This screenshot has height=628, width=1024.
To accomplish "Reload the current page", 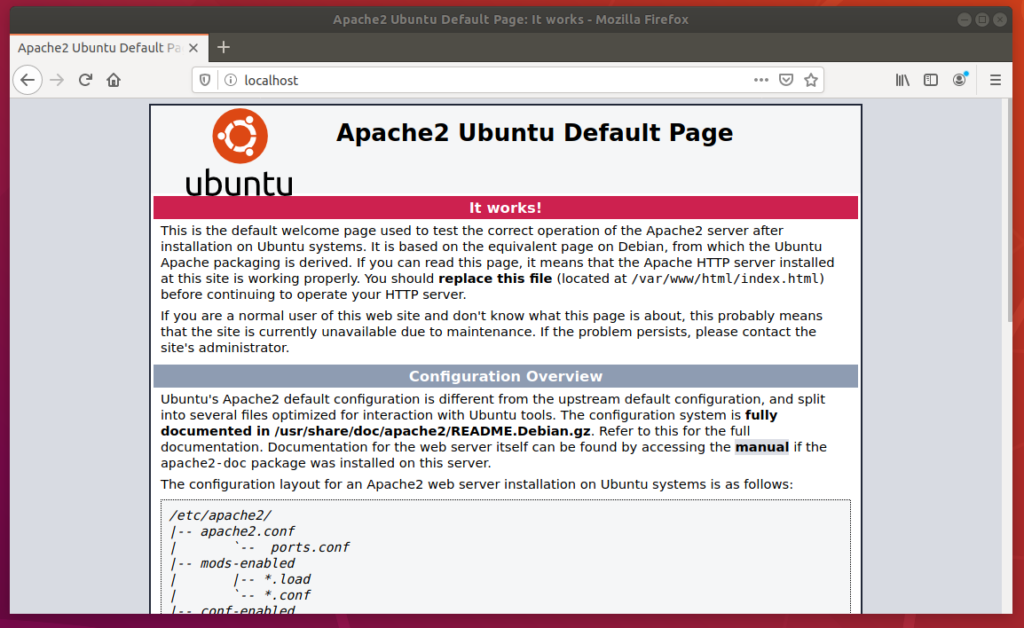I will click(86, 80).
